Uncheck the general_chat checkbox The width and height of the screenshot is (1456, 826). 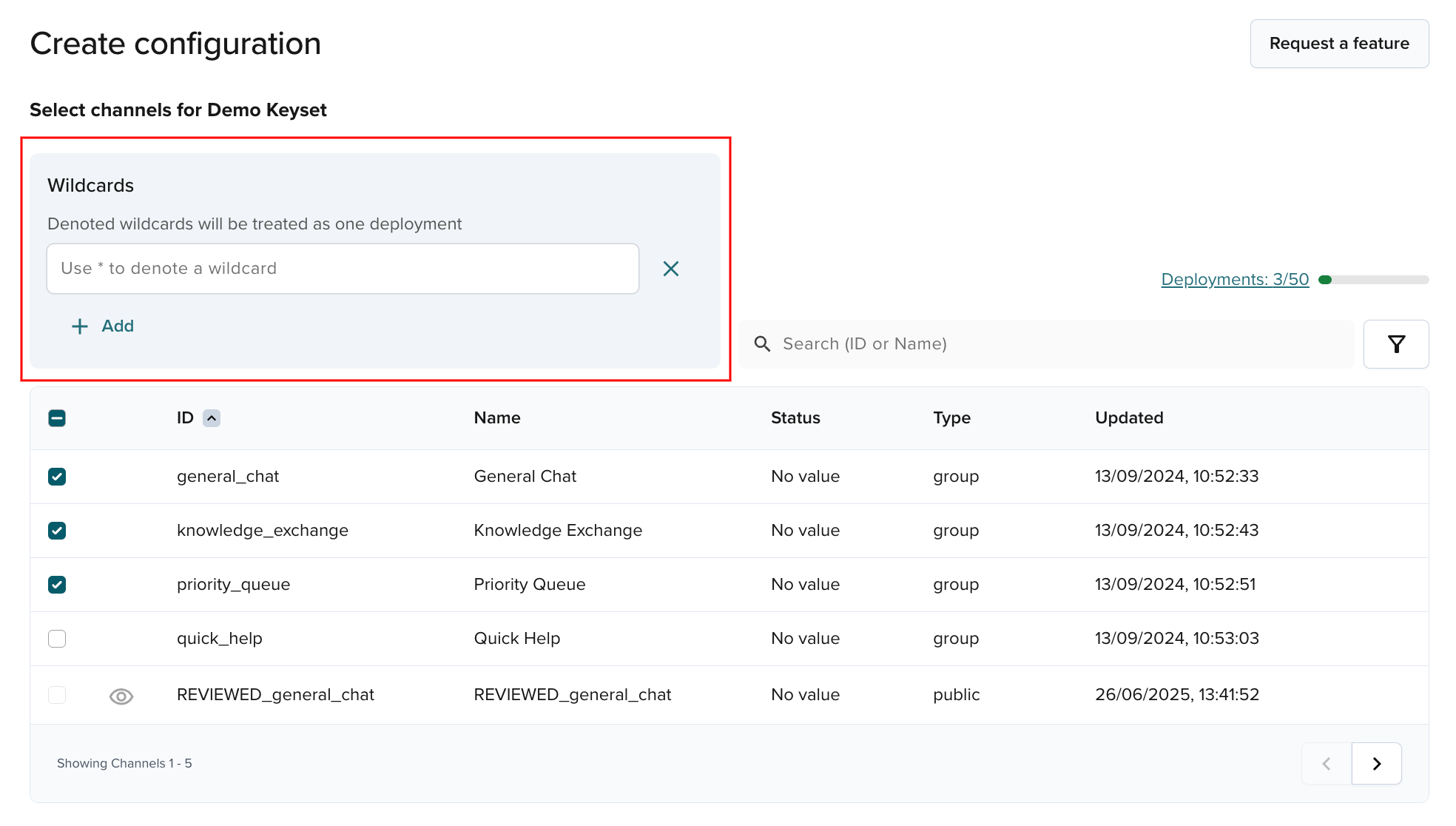pyautogui.click(x=57, y=477)
